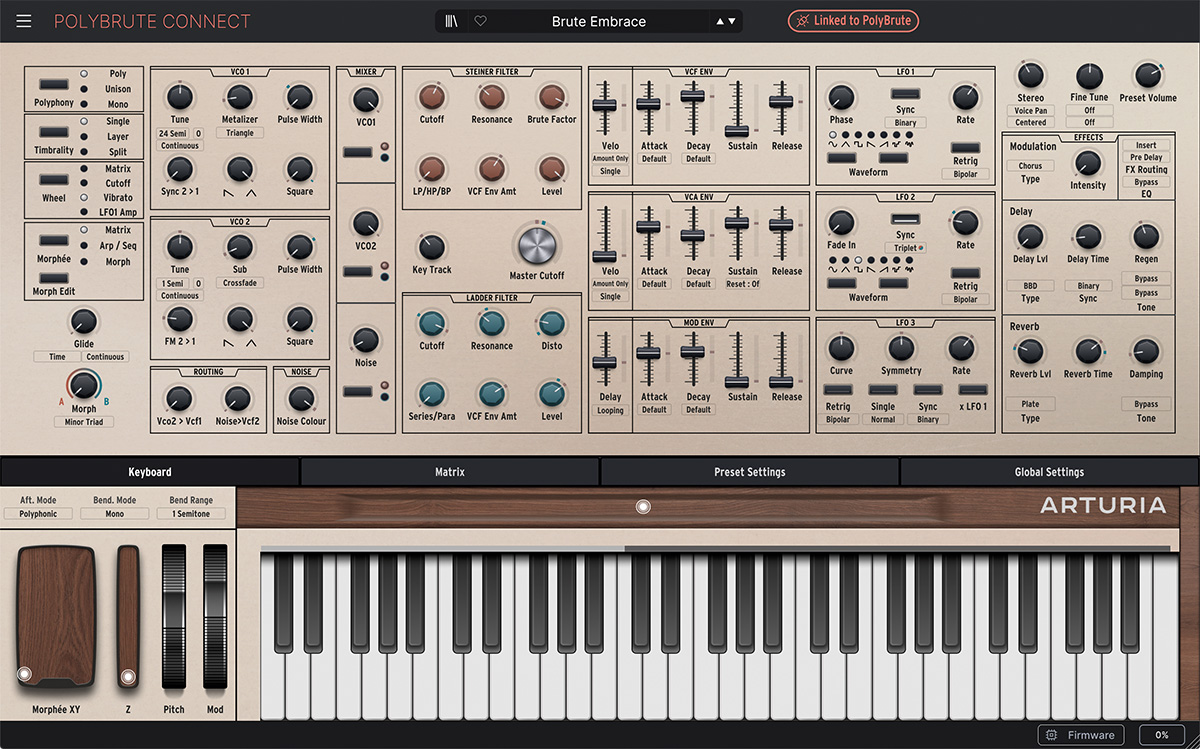
Task: Adjust the Series/Para knob
Action: 432,394
